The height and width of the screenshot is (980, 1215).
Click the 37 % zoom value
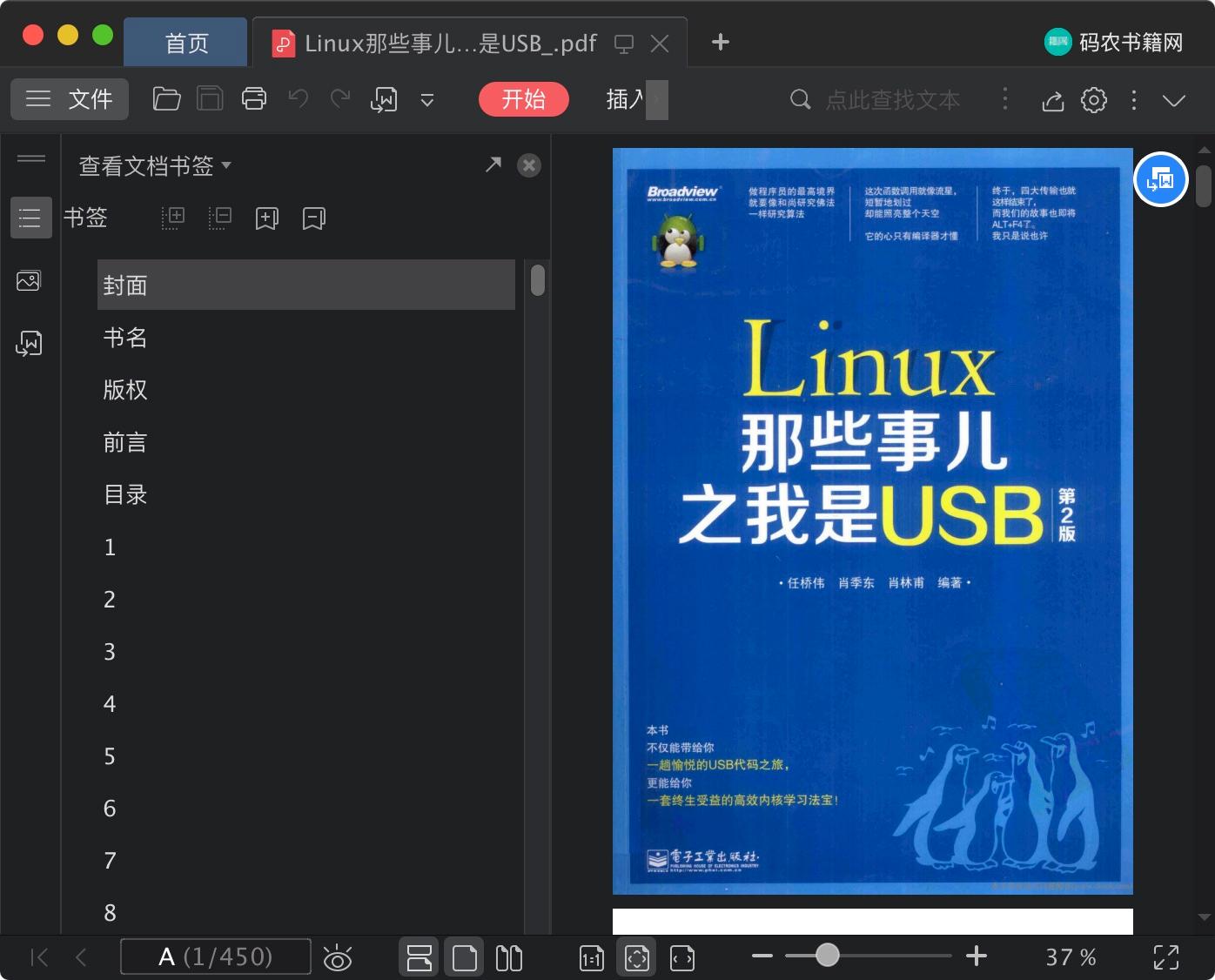[x=1071, y=957]
